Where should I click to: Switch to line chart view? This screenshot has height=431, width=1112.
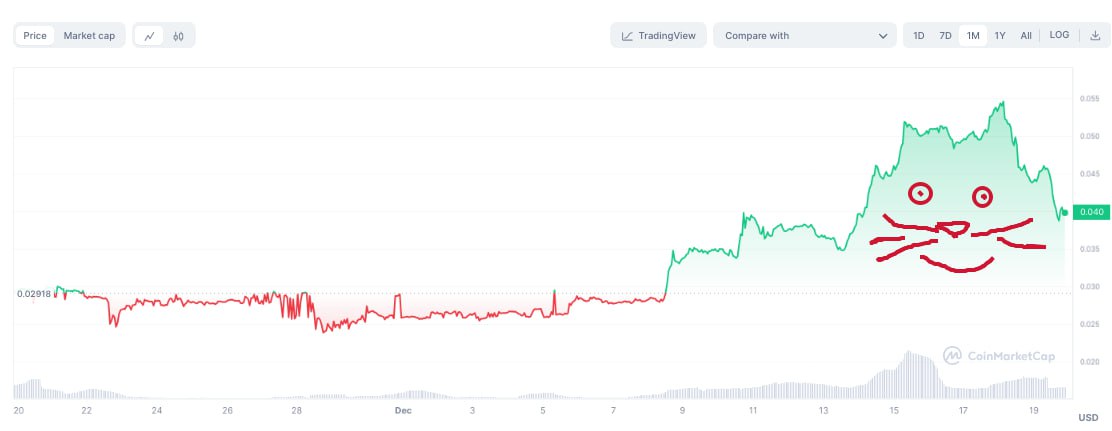tap(150, 36)
